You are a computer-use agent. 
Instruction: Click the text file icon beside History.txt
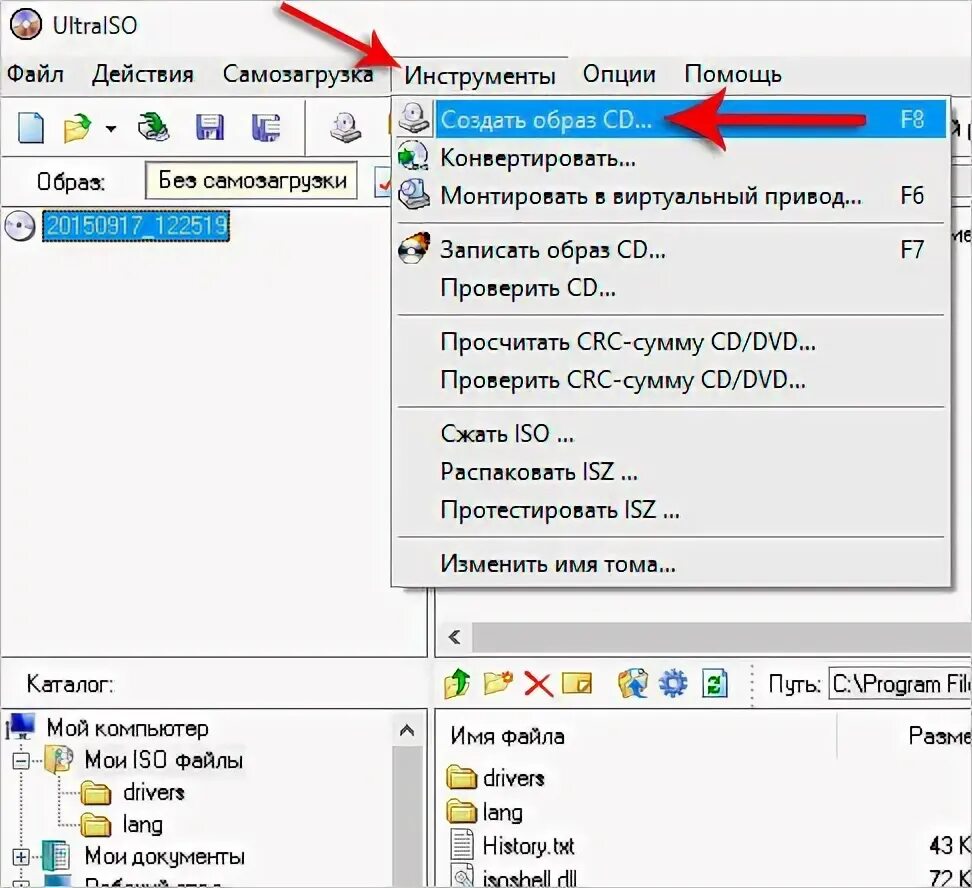461,845
